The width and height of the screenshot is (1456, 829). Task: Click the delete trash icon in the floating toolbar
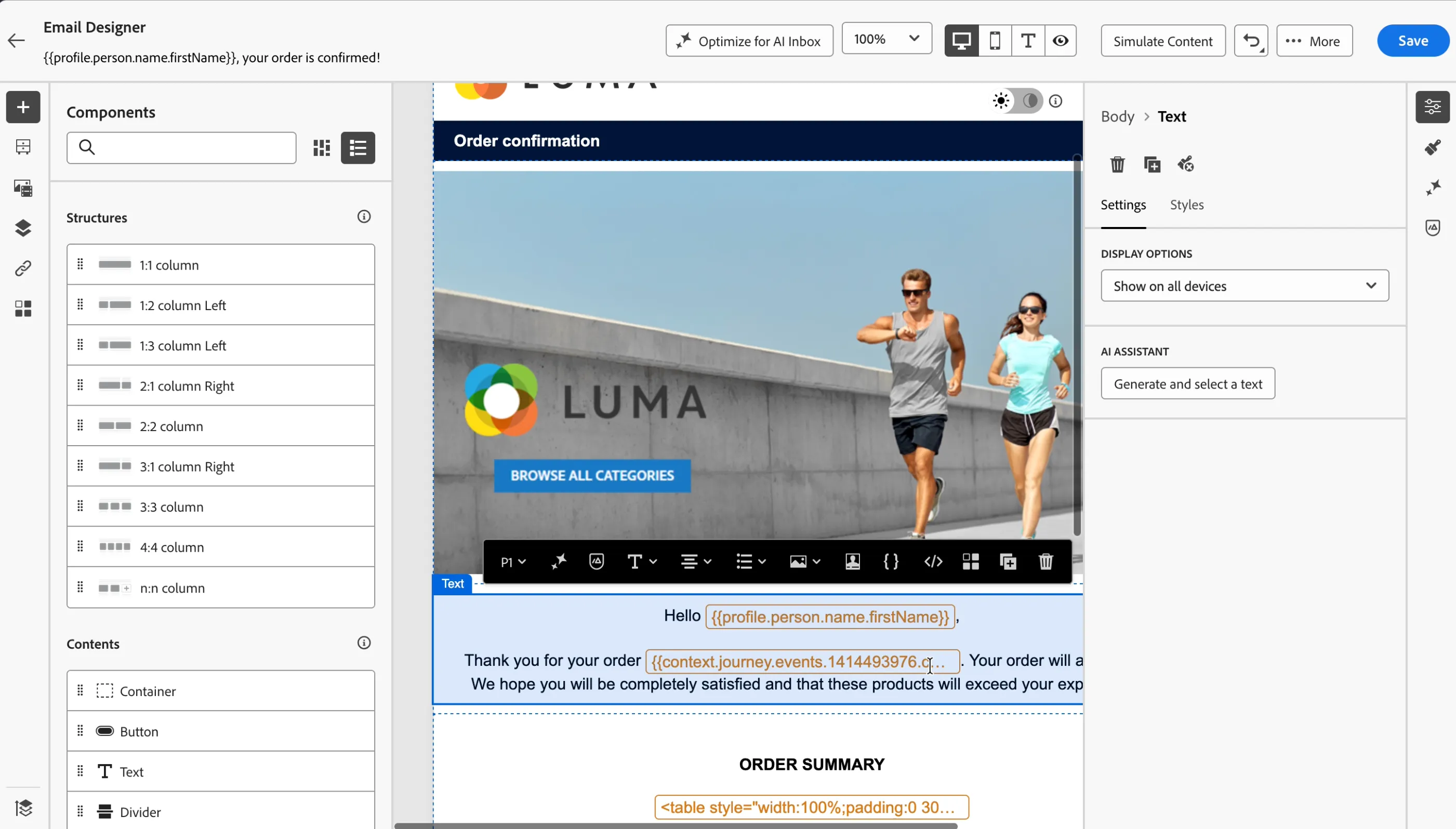pos(1046,562)
